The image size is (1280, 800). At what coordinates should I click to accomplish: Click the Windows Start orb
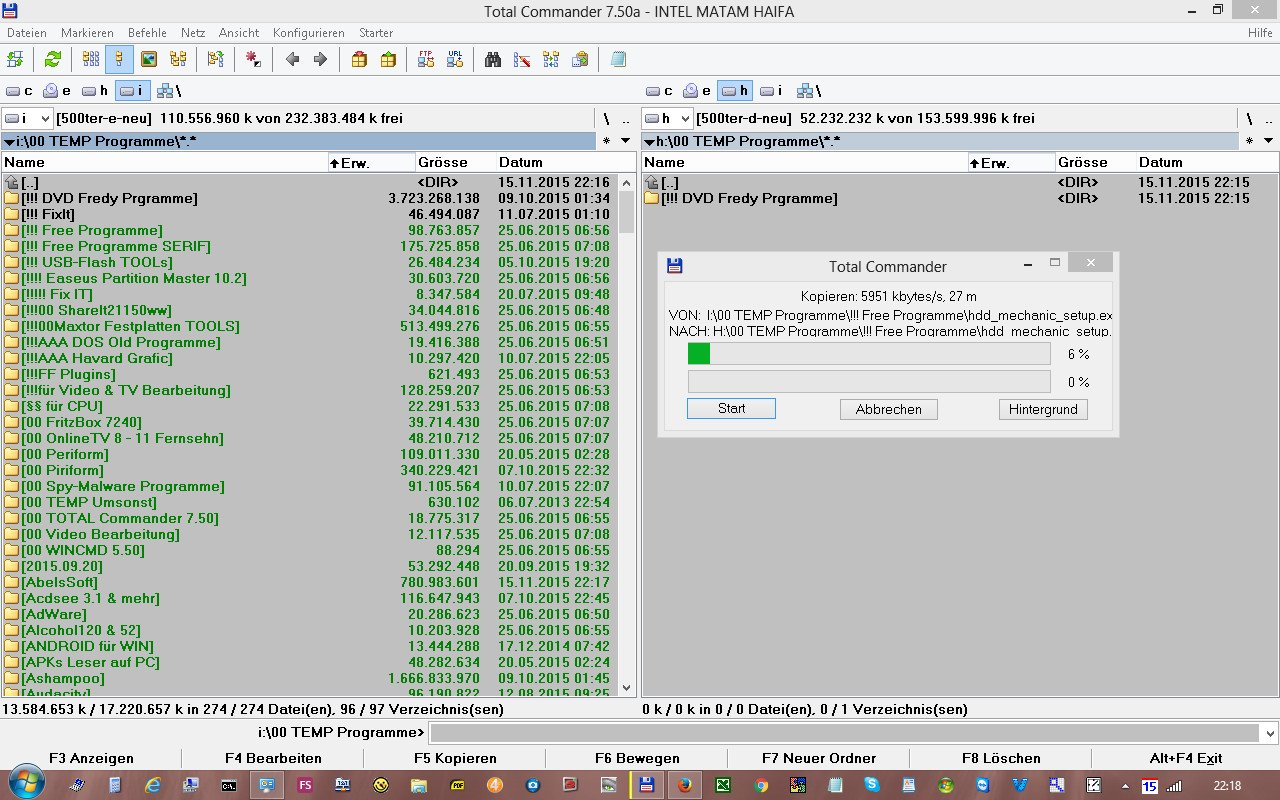point(27,783)
